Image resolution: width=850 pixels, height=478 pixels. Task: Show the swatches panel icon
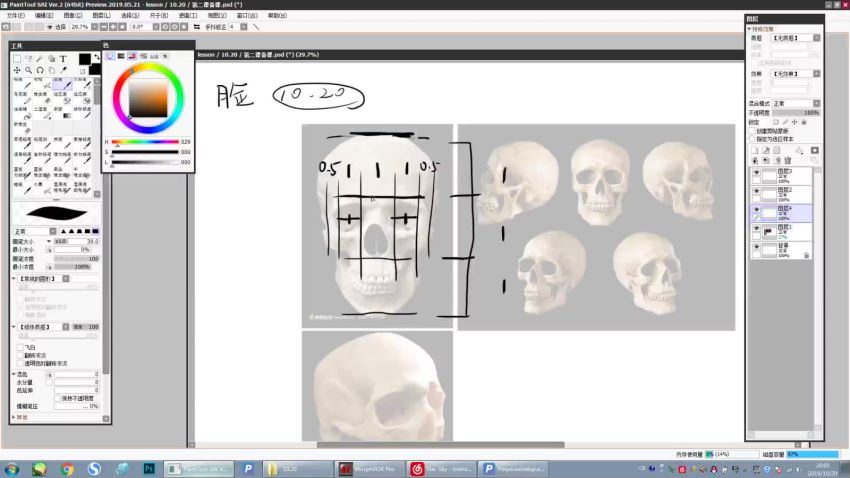point(154,56)
